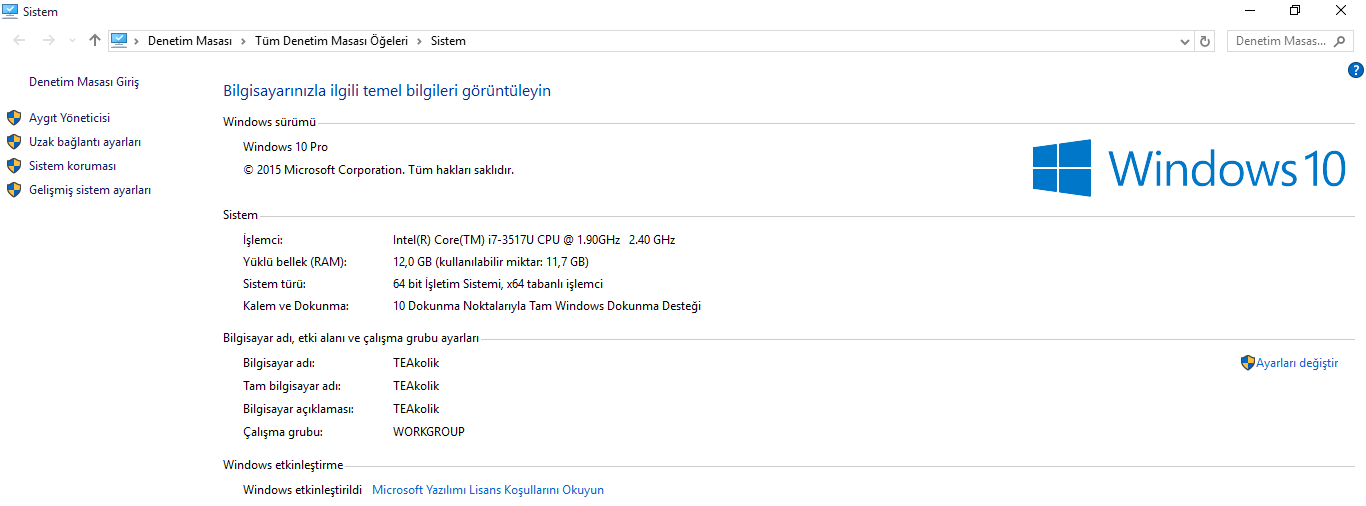Click the Denetim Masası search field
The image size is (1366, 506).
tap(1290, 41)
